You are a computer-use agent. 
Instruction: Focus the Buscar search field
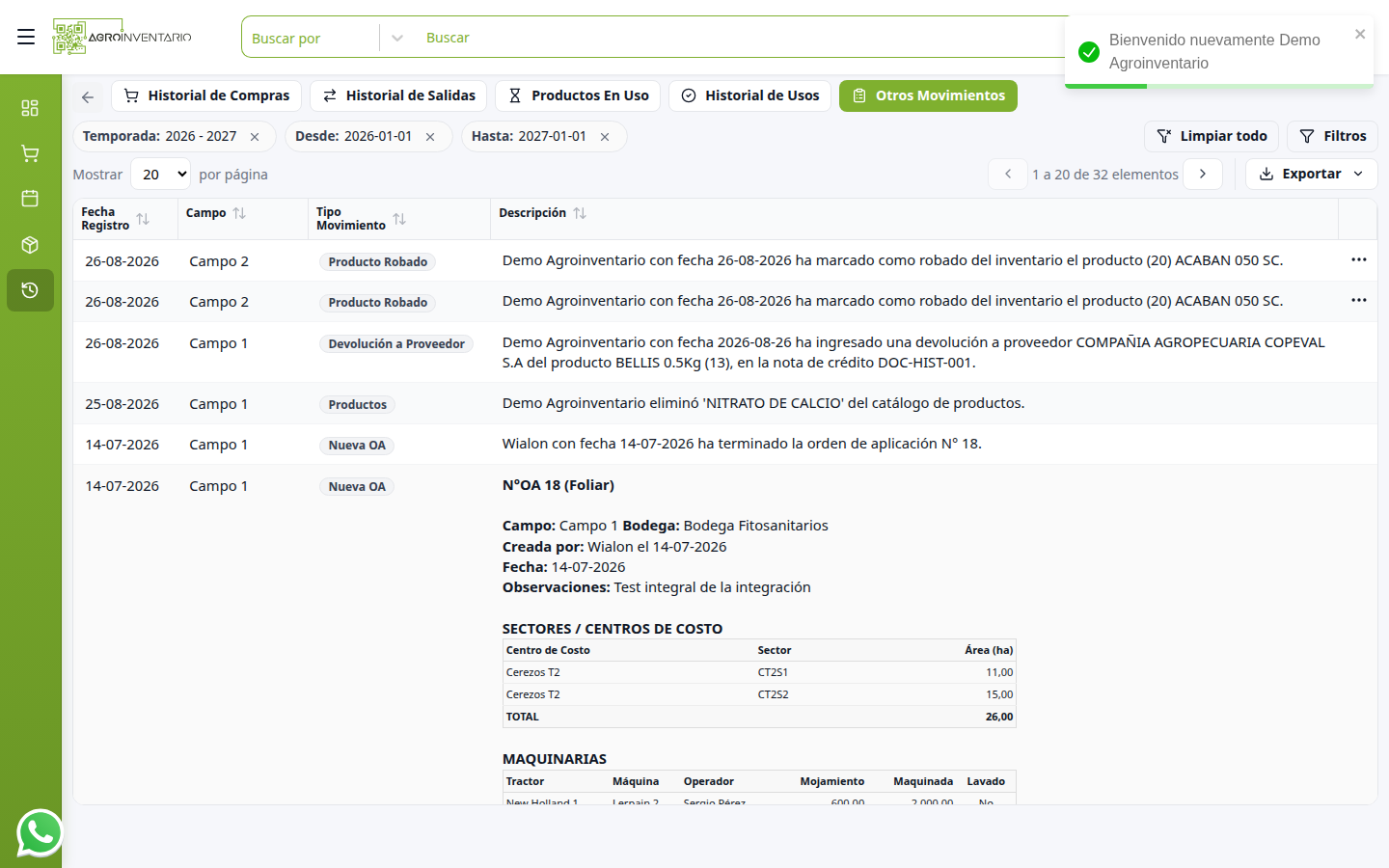click(743, 38)
